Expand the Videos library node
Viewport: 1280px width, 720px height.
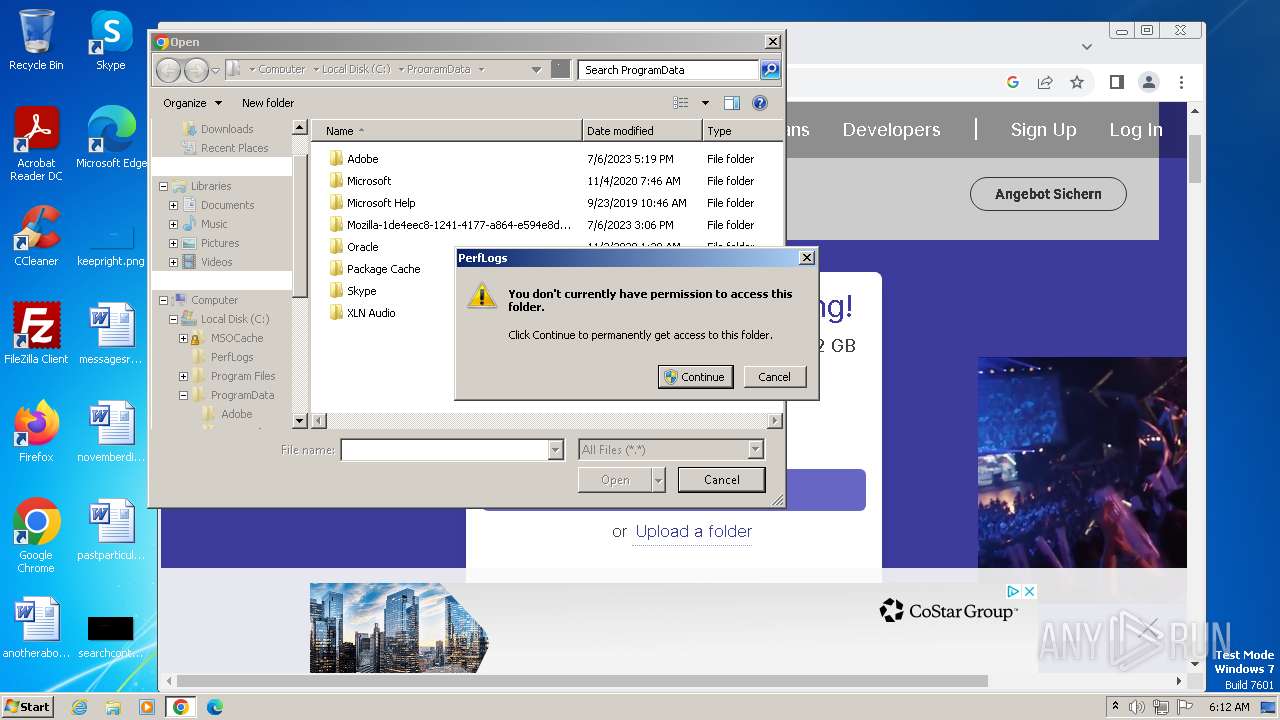click(173, 262)
